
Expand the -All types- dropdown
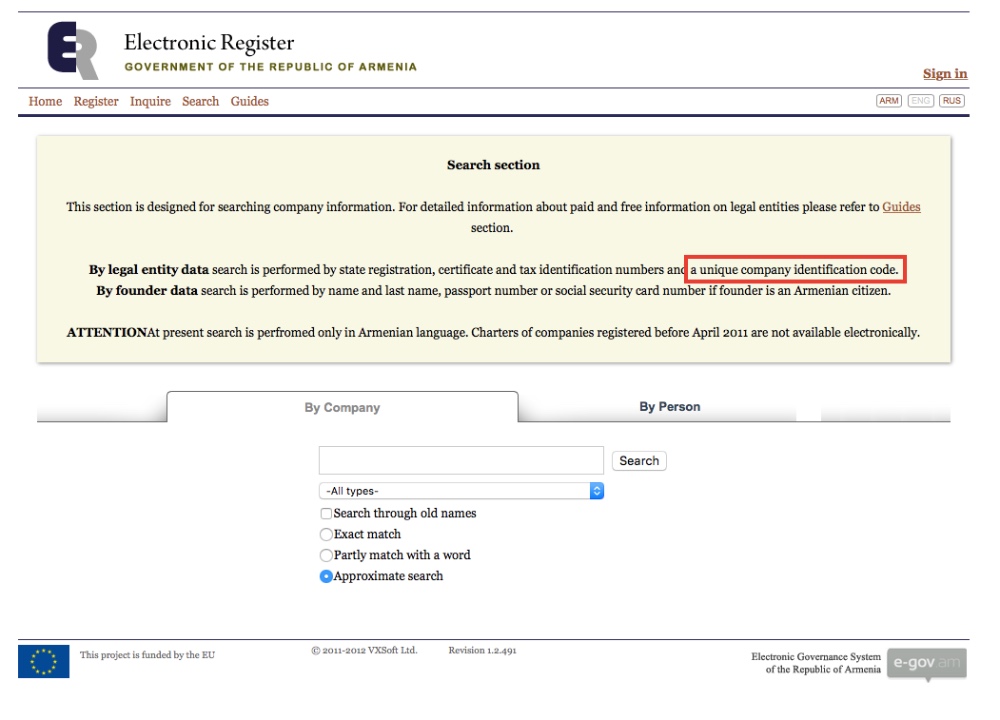(x=461, y=490)
